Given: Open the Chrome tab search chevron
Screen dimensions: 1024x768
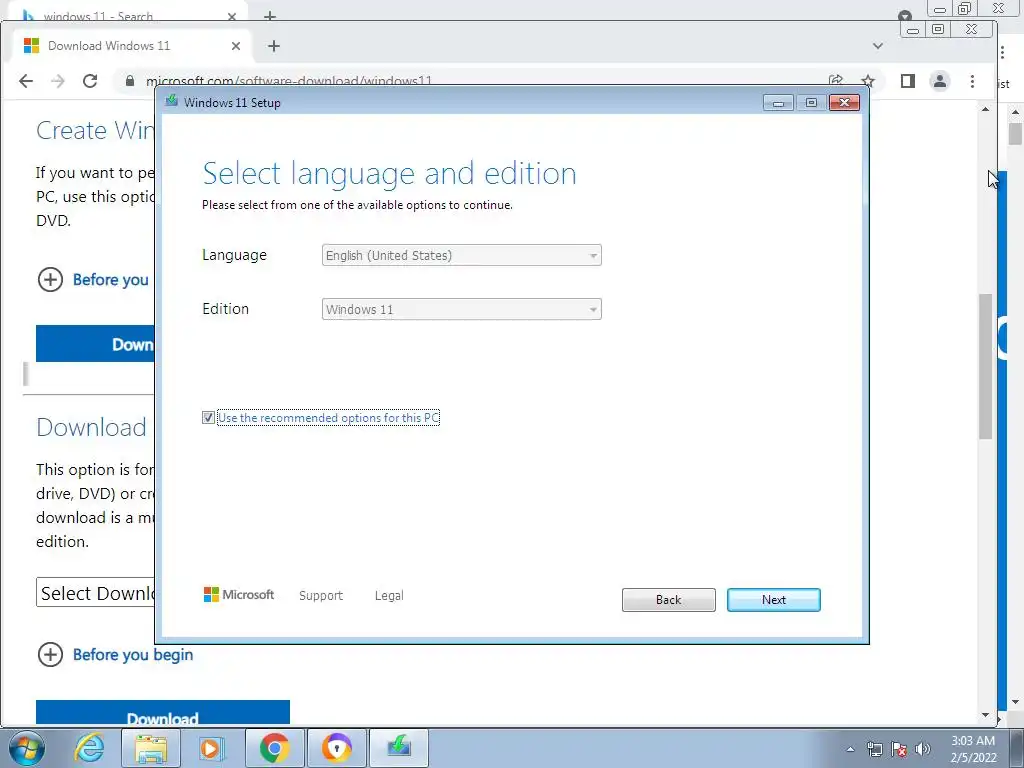Looking at the screenshot, I should 878,46.
